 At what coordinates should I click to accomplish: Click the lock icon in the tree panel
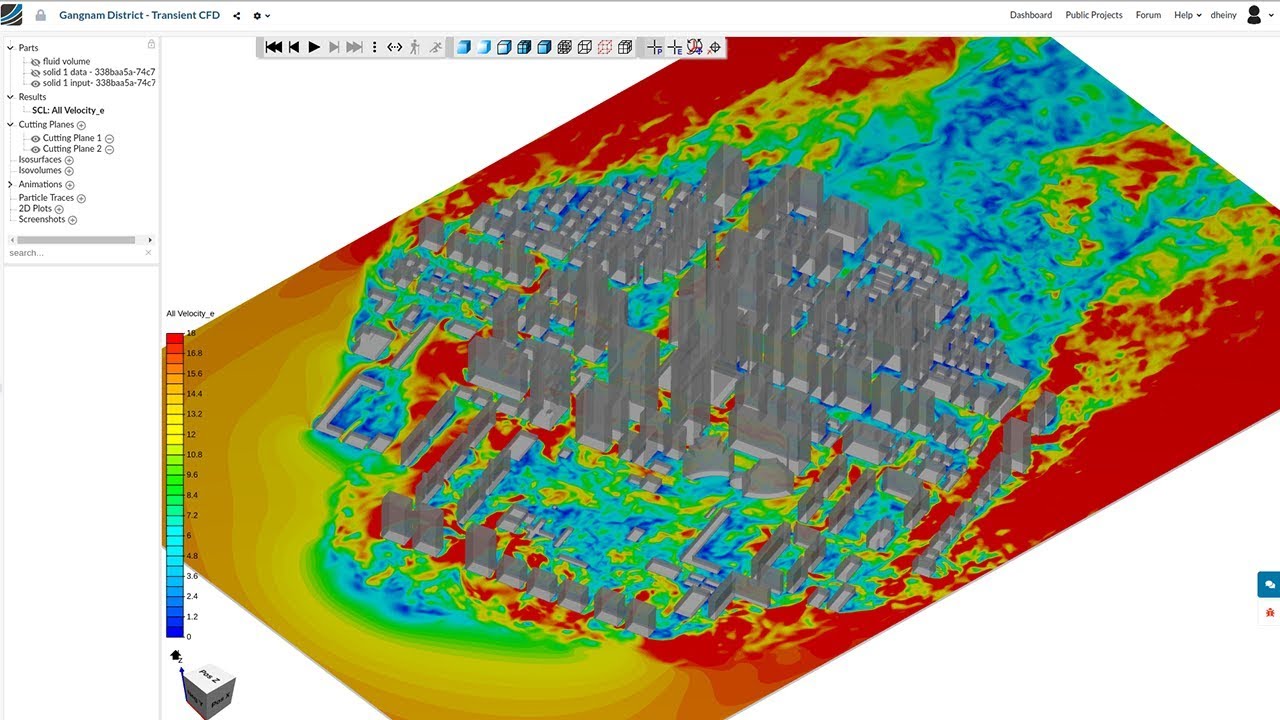(151, 44)
